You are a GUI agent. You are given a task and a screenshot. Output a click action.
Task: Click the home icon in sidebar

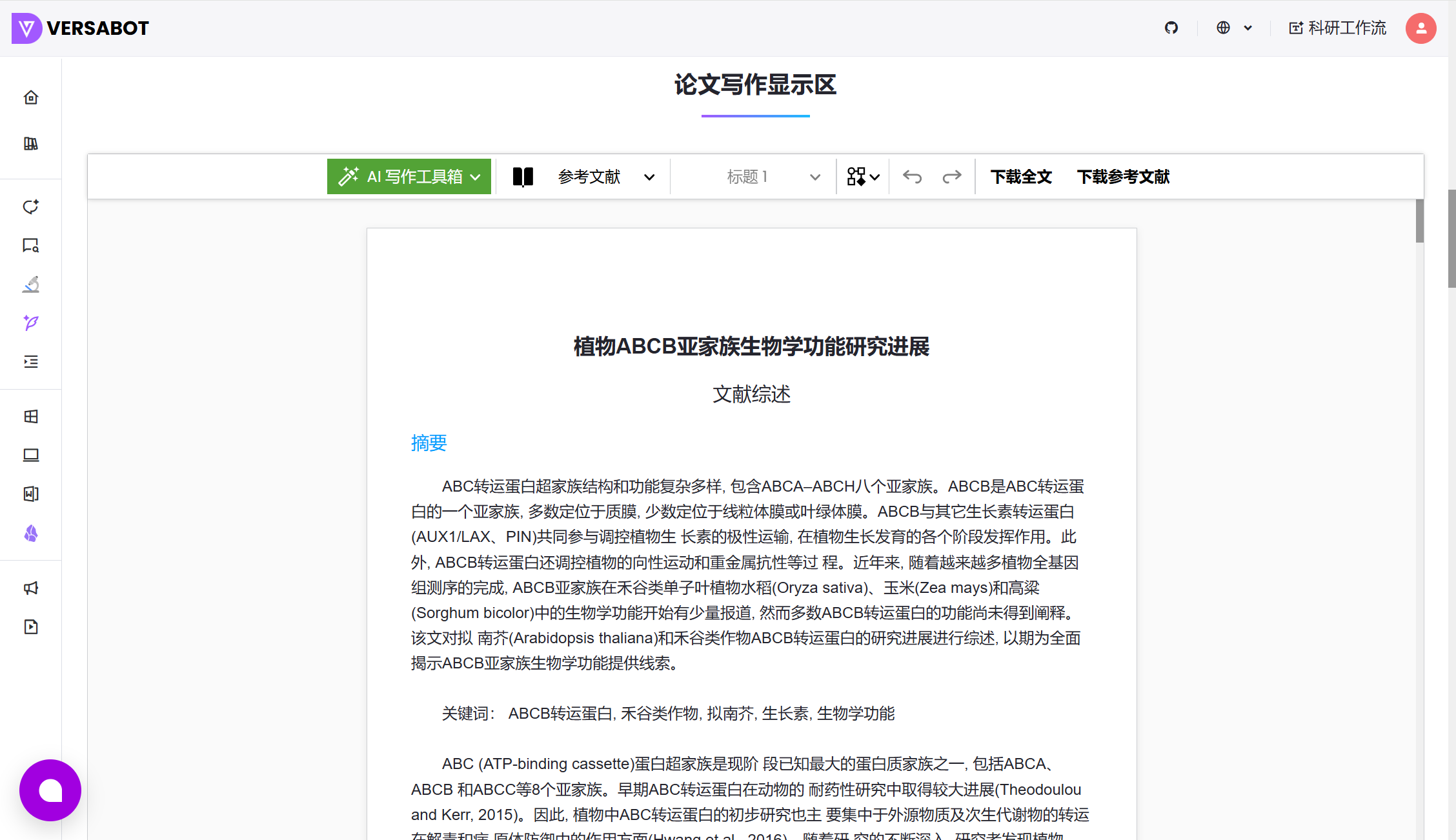31,97
